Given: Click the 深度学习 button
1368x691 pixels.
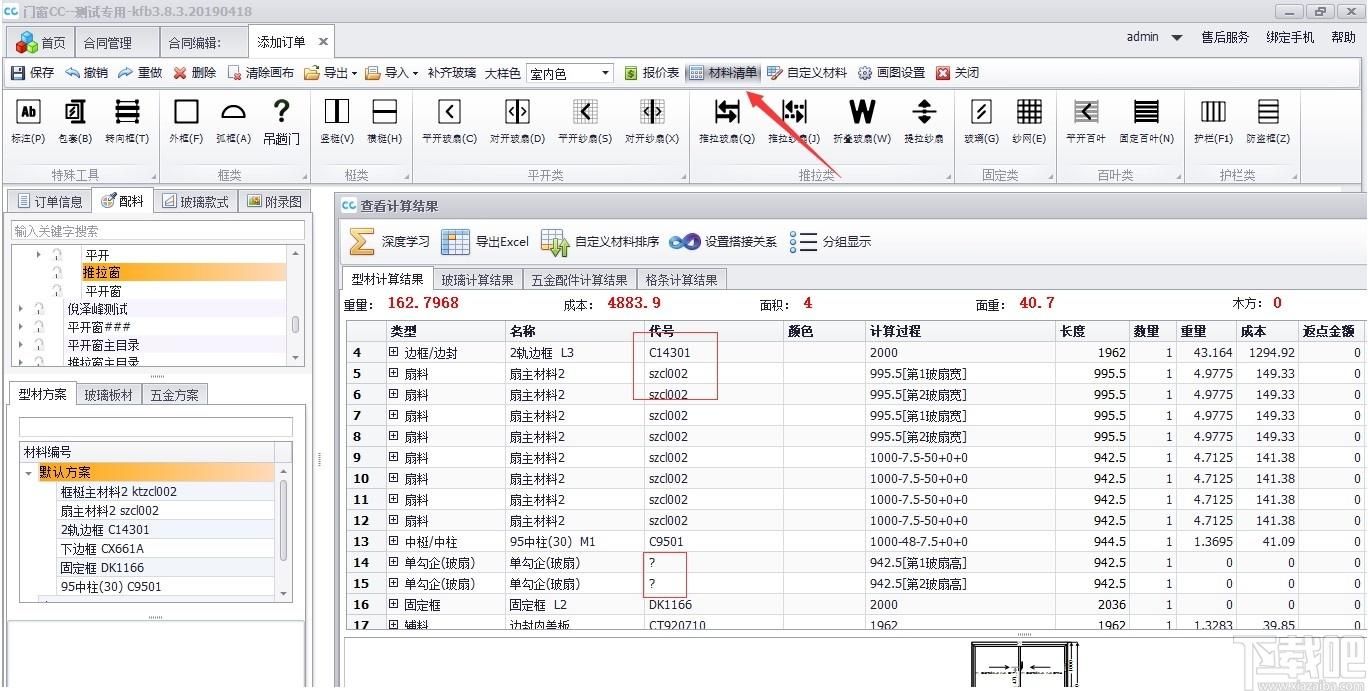Looking at the screenshot, I should point(390,241).
